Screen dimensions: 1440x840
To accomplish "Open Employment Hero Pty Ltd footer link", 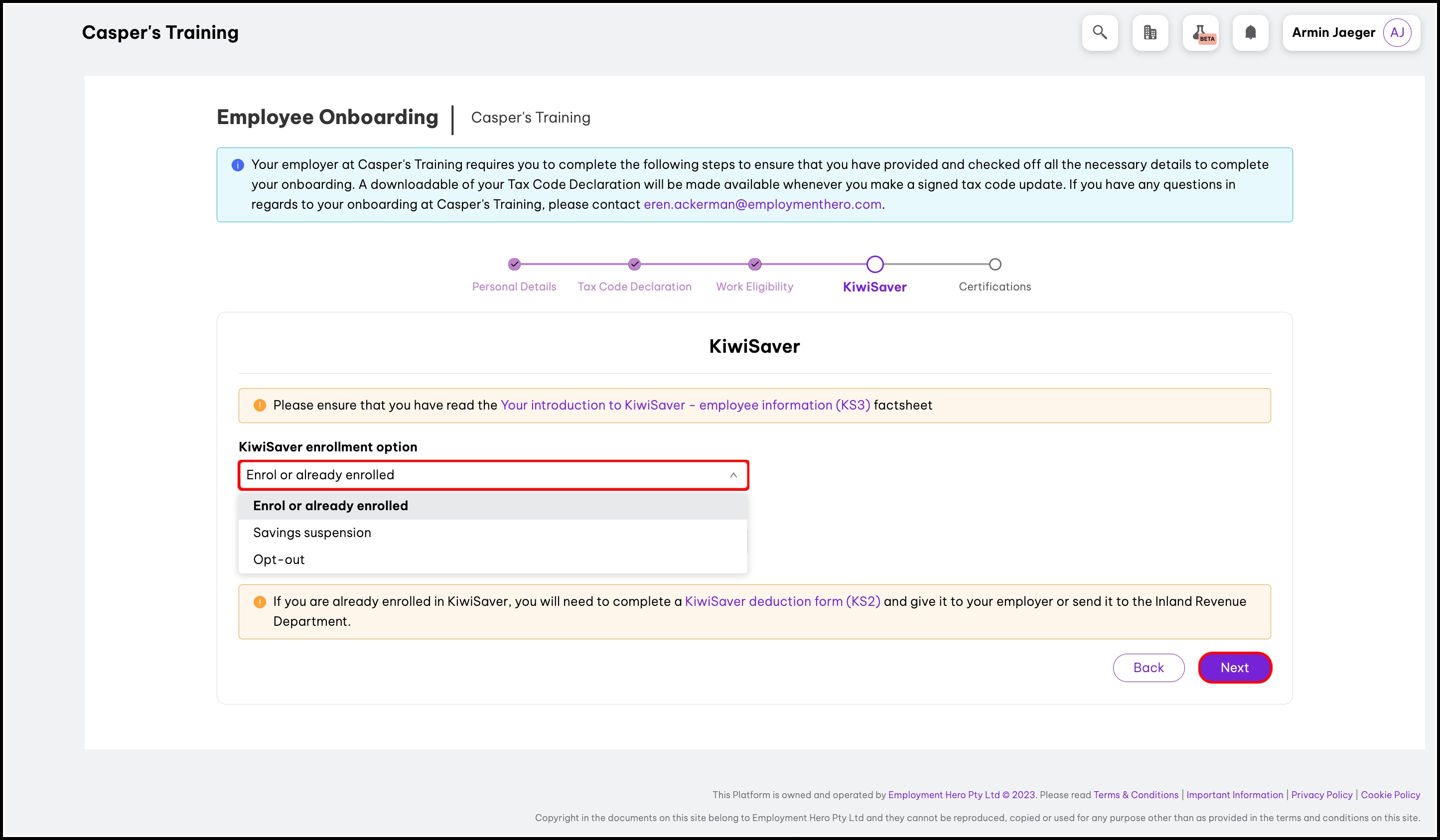I will point(962,795).
